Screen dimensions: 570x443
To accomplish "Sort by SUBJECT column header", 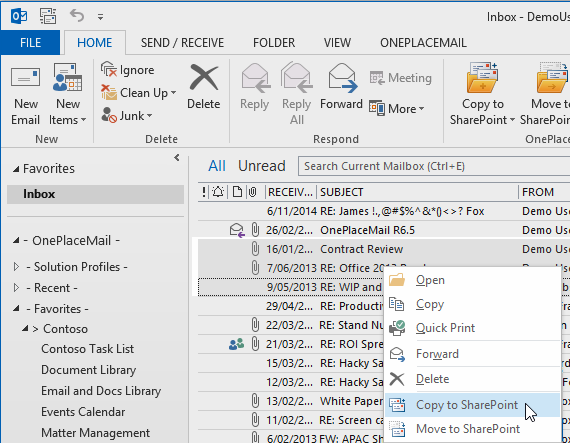I will point(417,192).
